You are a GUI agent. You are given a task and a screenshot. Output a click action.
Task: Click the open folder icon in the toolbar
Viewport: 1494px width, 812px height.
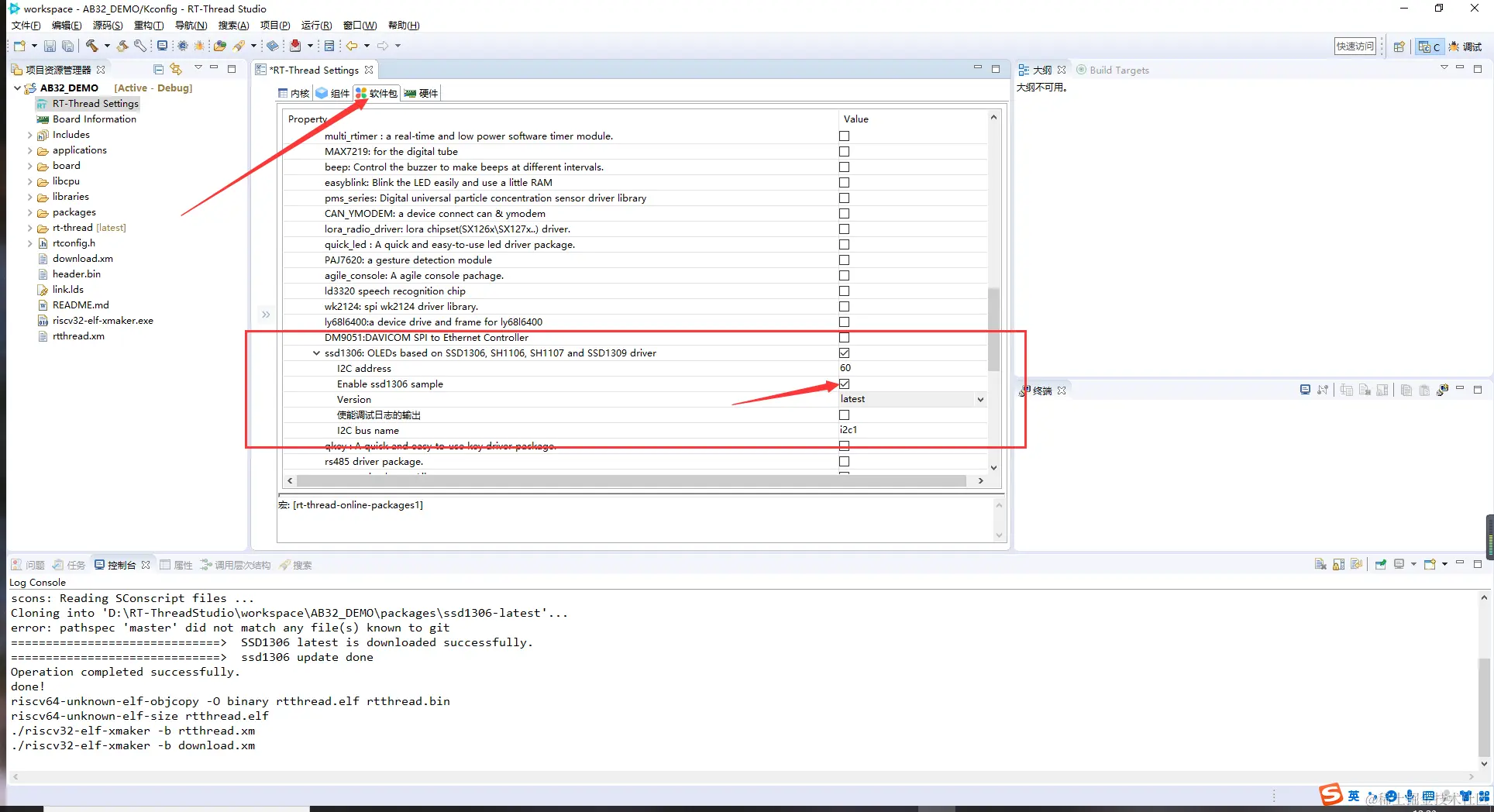220,46
